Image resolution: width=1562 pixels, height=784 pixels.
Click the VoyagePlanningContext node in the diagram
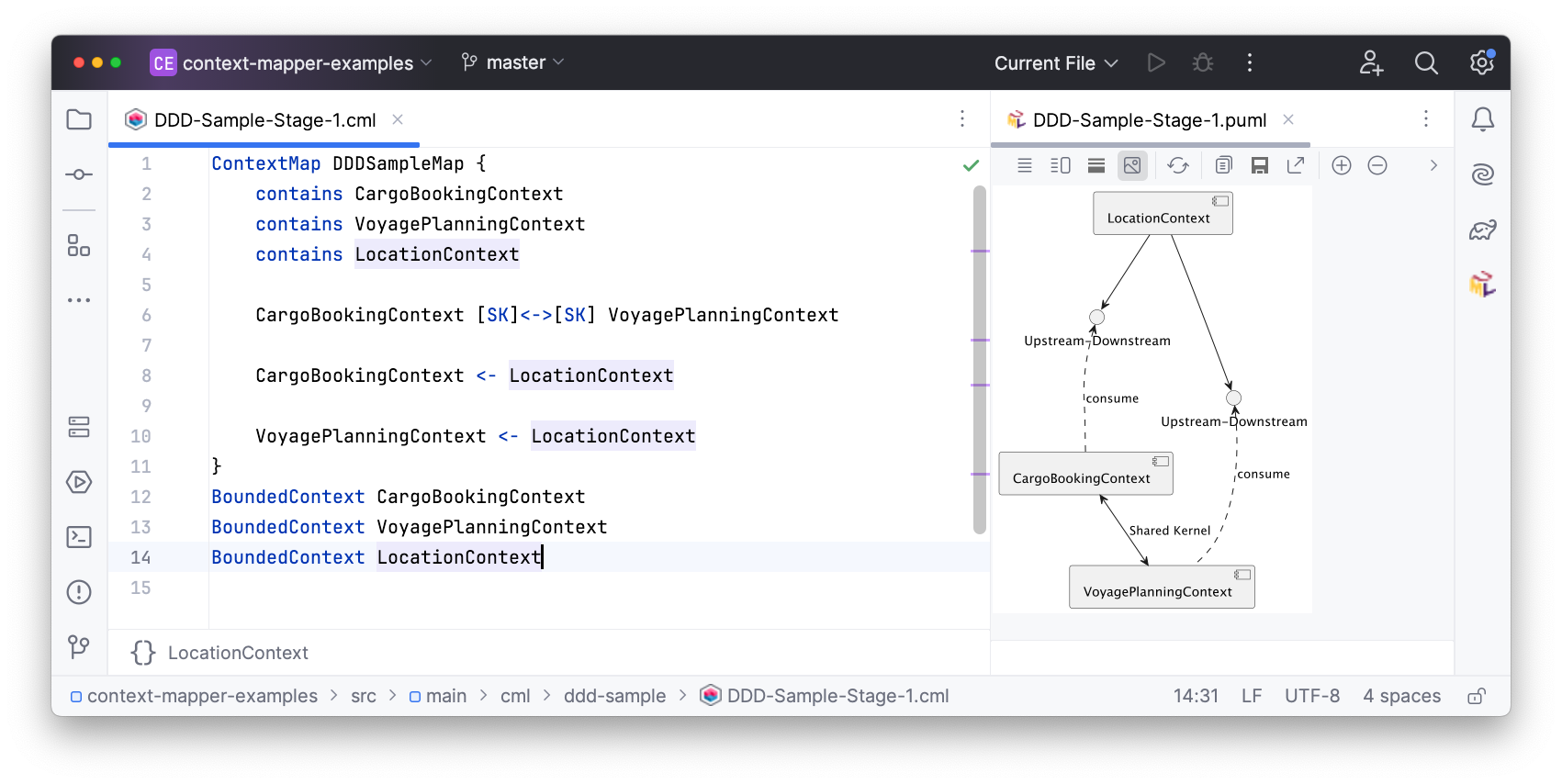[x=1162, y=587]
